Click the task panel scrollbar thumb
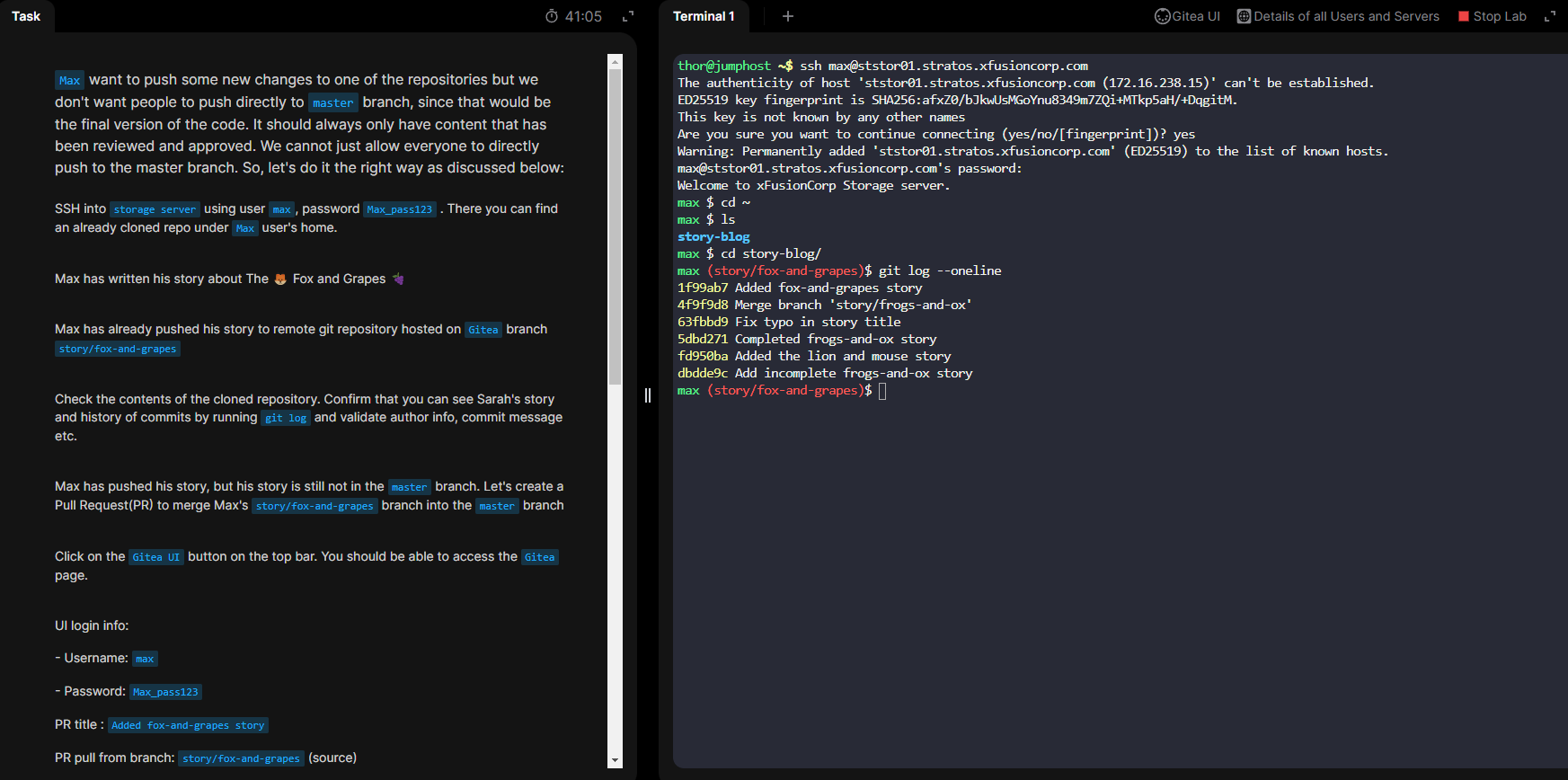Screen dimensions: 1568x780 (615, 225)
